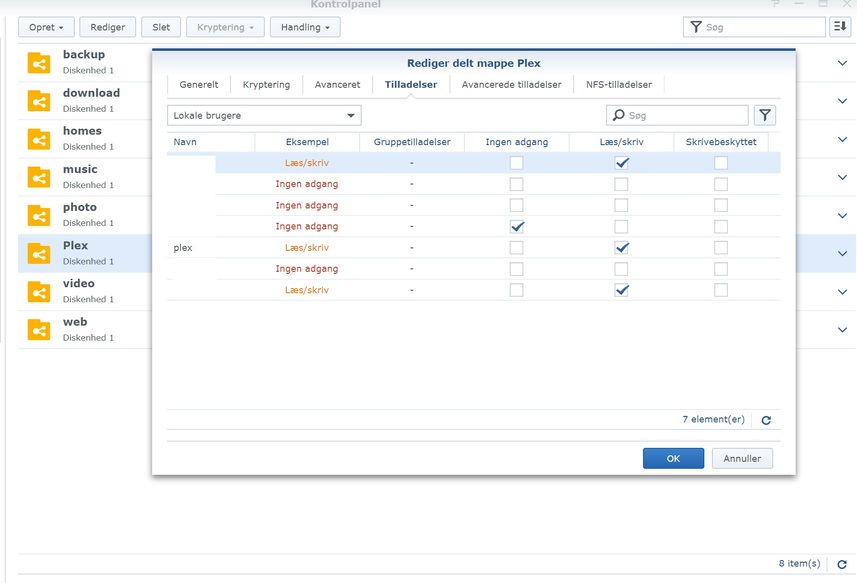Click the photo shared folder icon
This screenshot has width=857, height=583.
39,216
